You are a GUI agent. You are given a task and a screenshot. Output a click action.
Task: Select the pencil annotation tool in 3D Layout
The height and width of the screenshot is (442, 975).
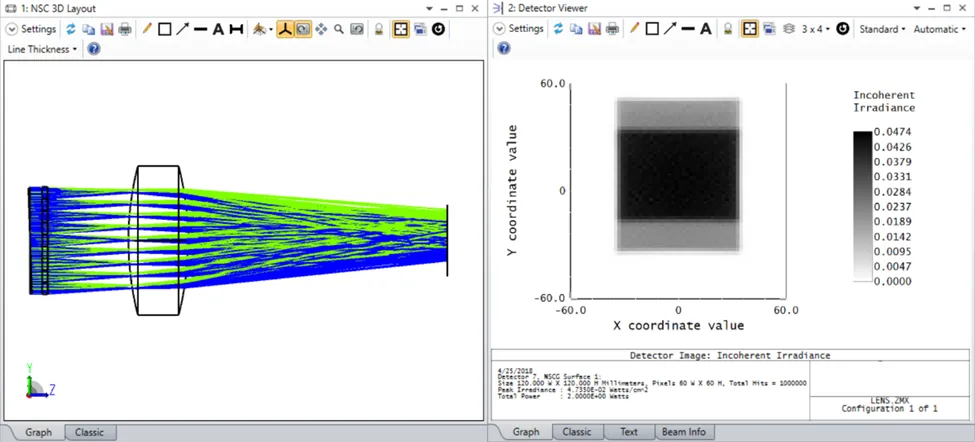coord(147,29)
